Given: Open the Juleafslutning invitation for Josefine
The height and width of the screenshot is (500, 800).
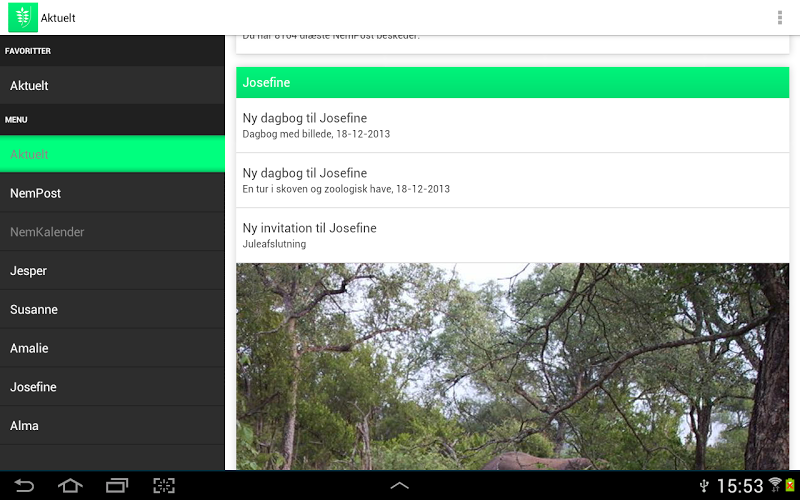Looking at the screenshot, I should tap(512, 235).
